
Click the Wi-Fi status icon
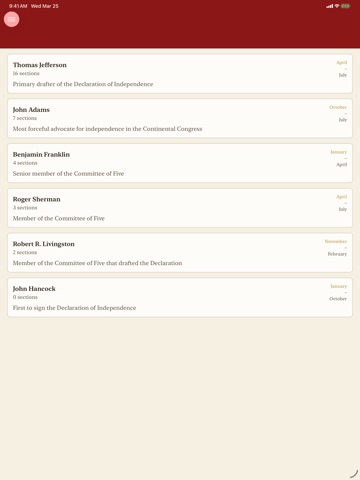click(x=337, y=6)
